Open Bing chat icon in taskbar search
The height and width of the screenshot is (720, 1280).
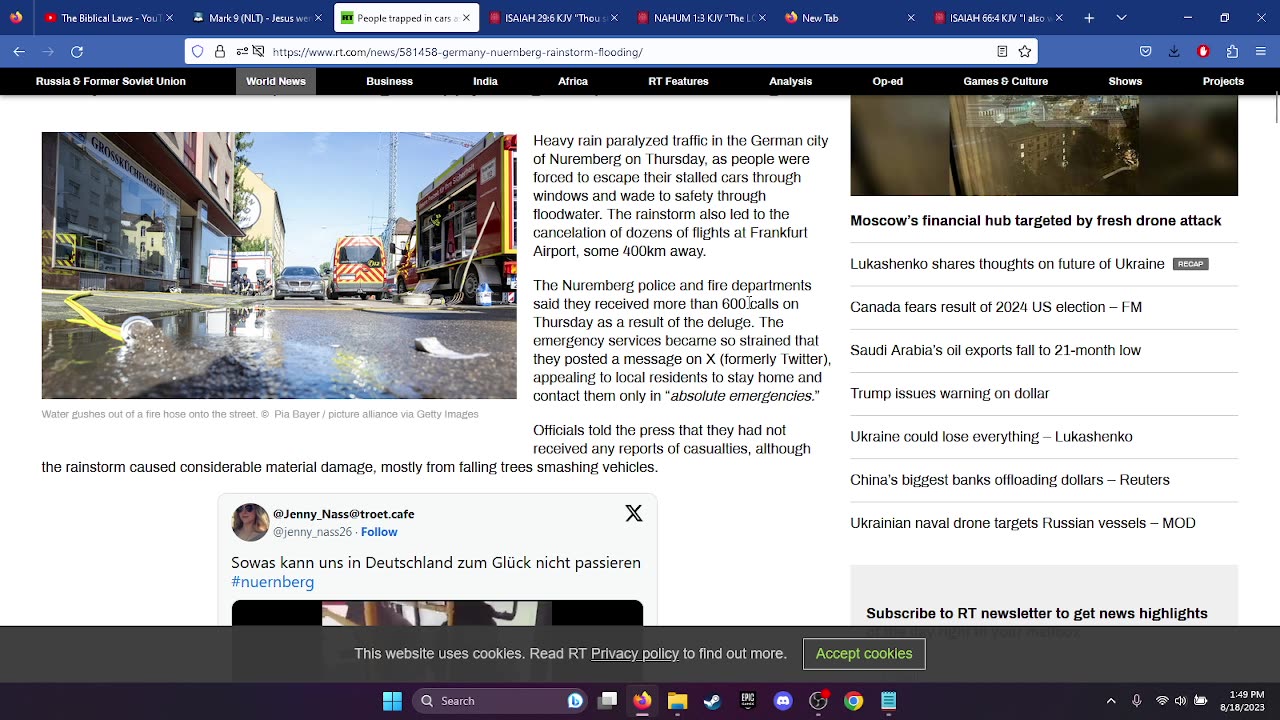575,701
